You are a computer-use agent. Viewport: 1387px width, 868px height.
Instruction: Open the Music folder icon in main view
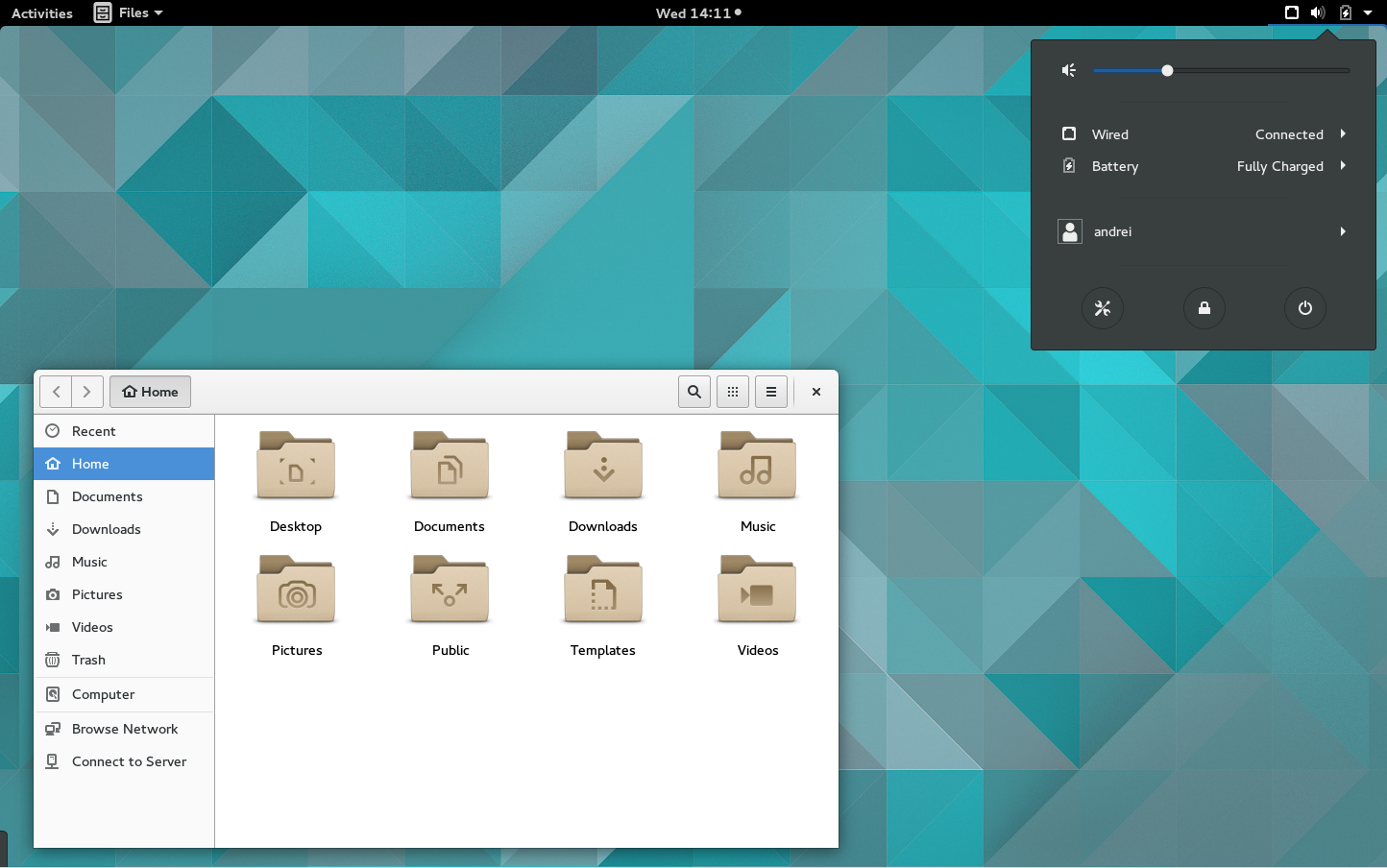pyautogui.click(x=757, y=467)
